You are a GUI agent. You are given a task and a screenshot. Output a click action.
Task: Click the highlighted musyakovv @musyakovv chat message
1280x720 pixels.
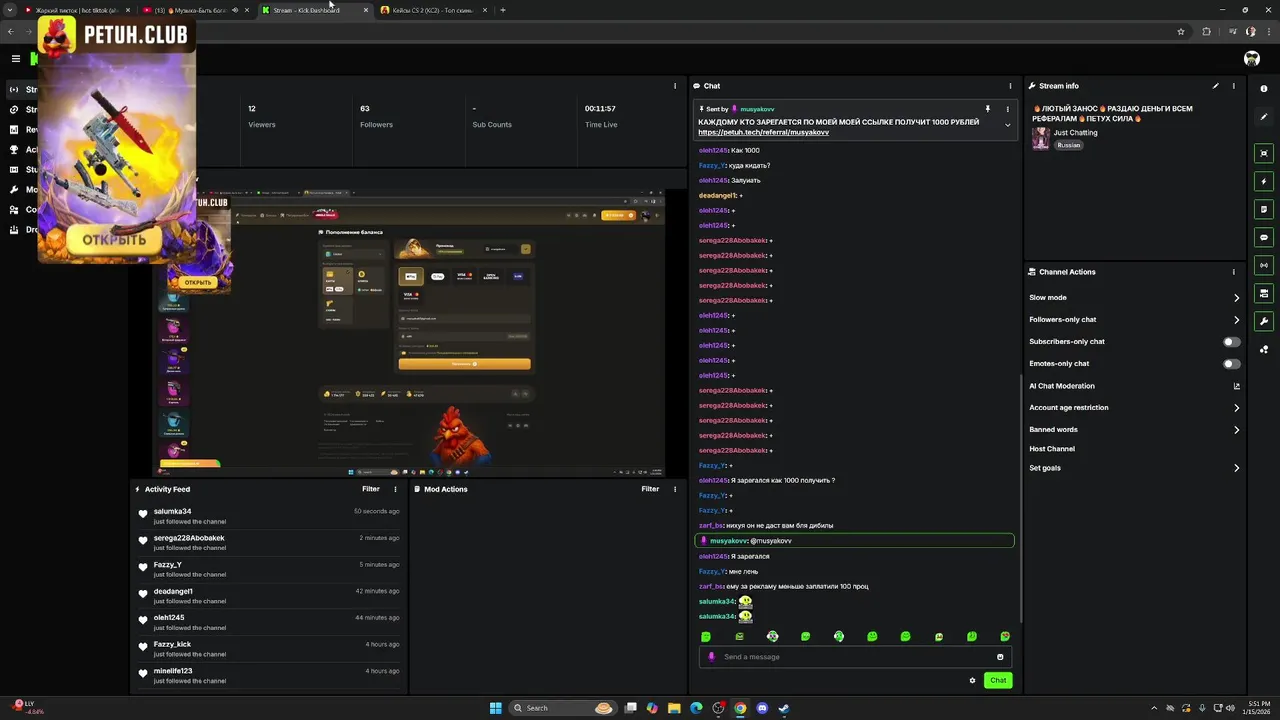coord(854,541)
